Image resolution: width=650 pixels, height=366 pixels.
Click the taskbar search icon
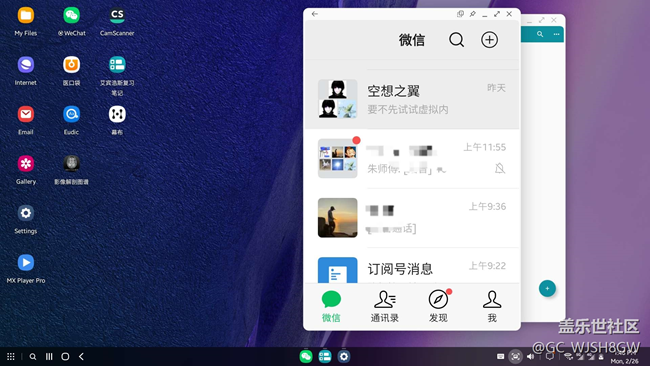pos(33,356)
